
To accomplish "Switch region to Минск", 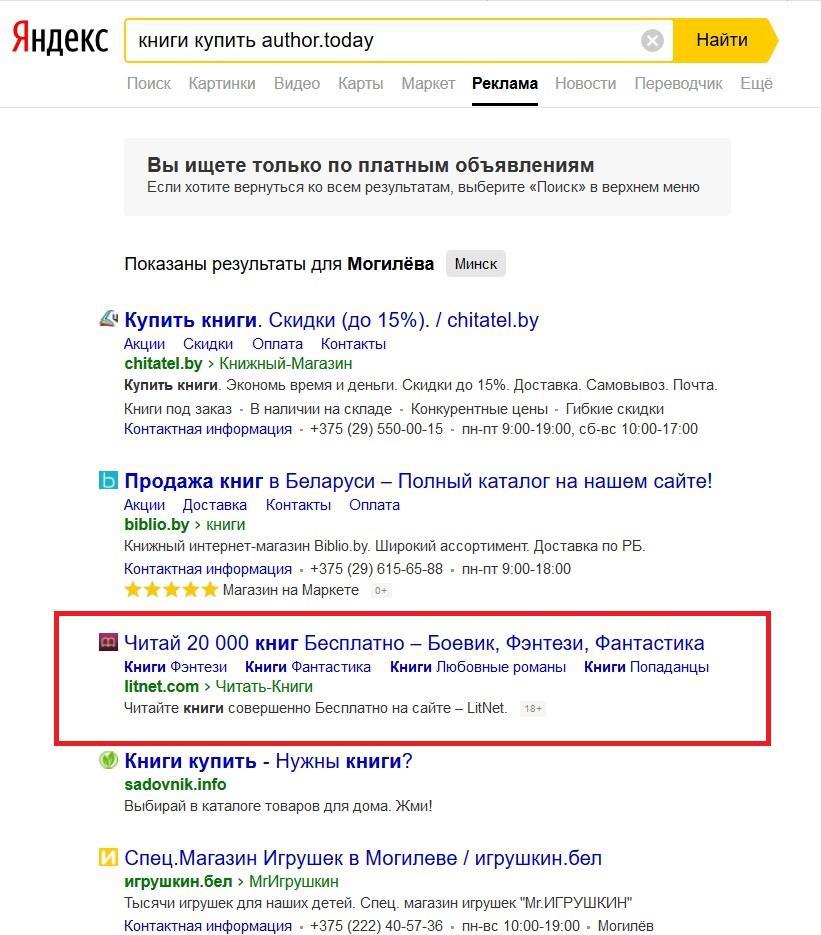I will (x=476, y=264).
